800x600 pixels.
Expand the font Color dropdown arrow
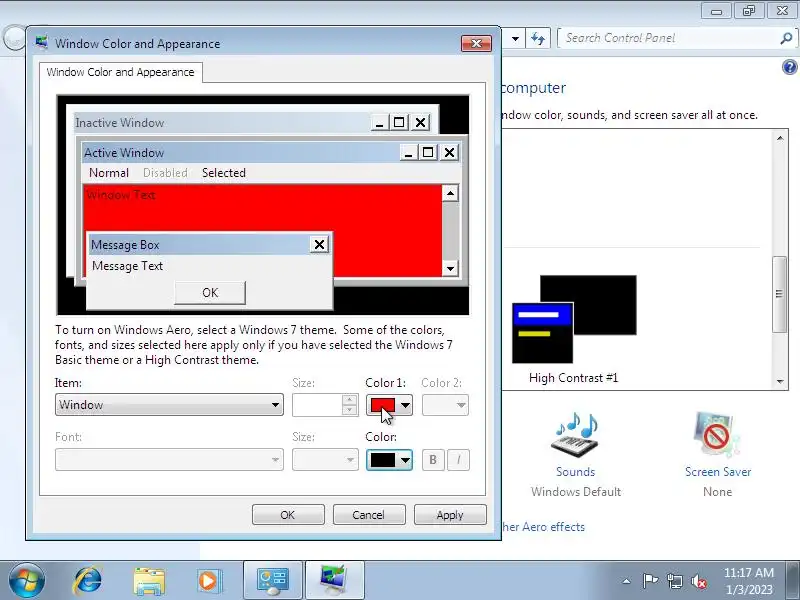coord(405,460)
